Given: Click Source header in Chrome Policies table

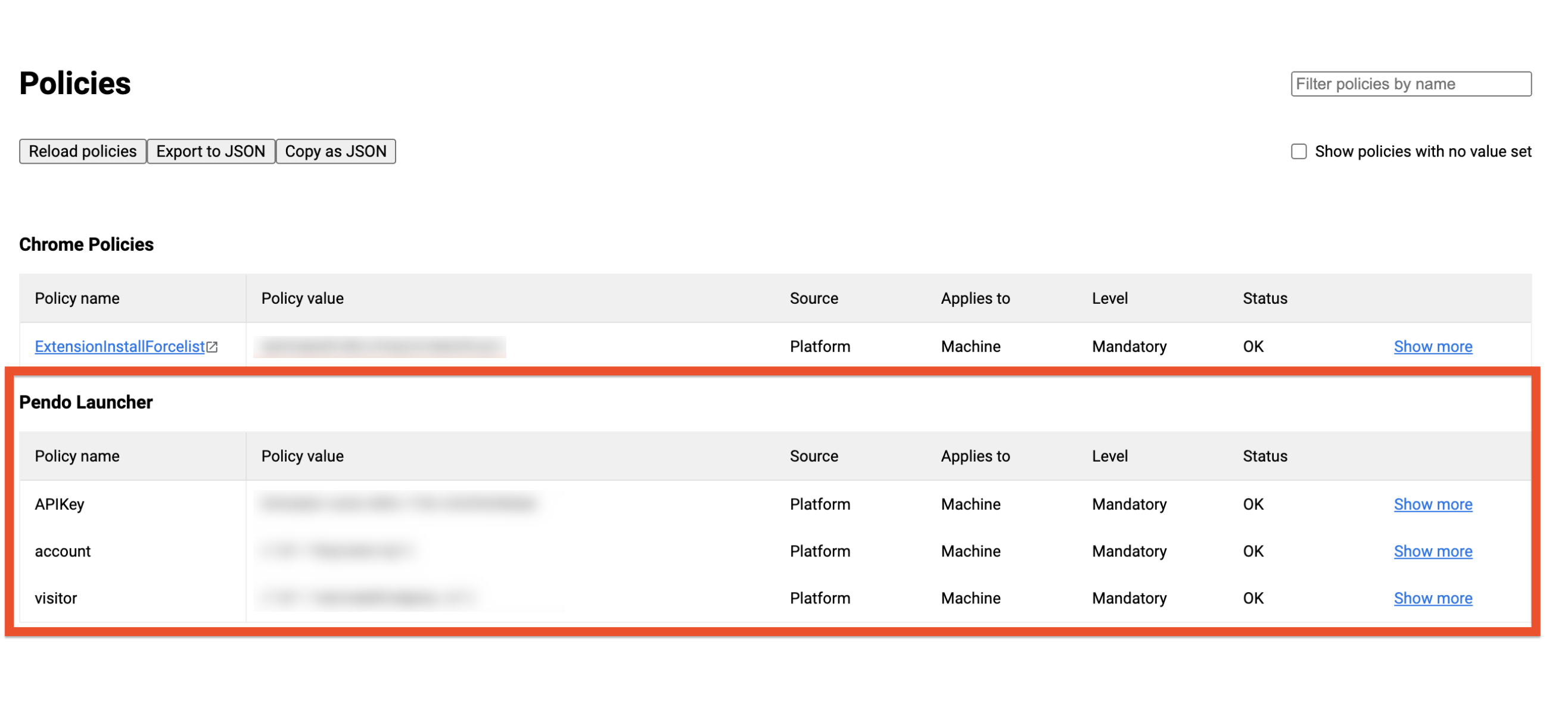Looking at the screenshot, I should tap(814, 298).
